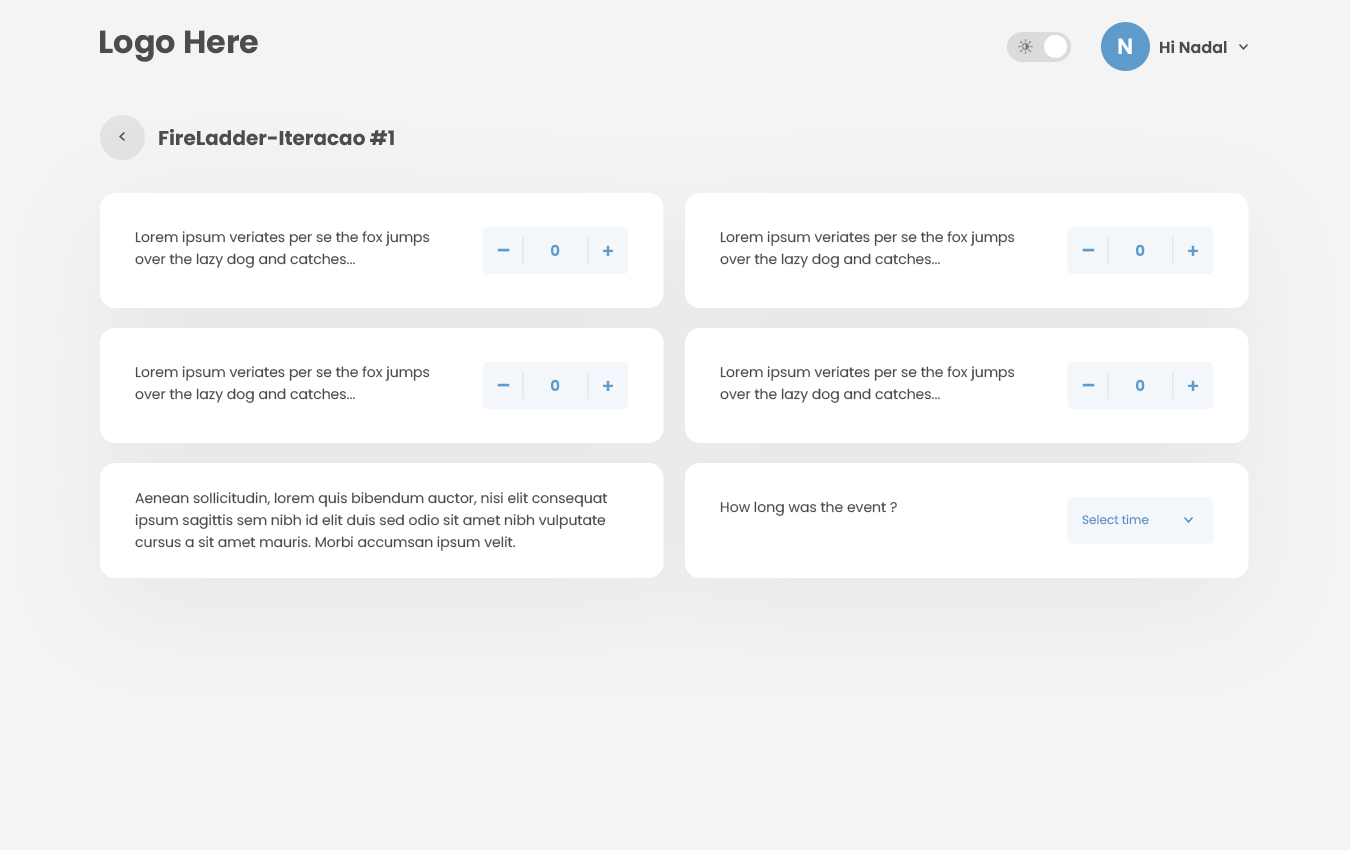Click the N profile avatar

(1125, 47)
